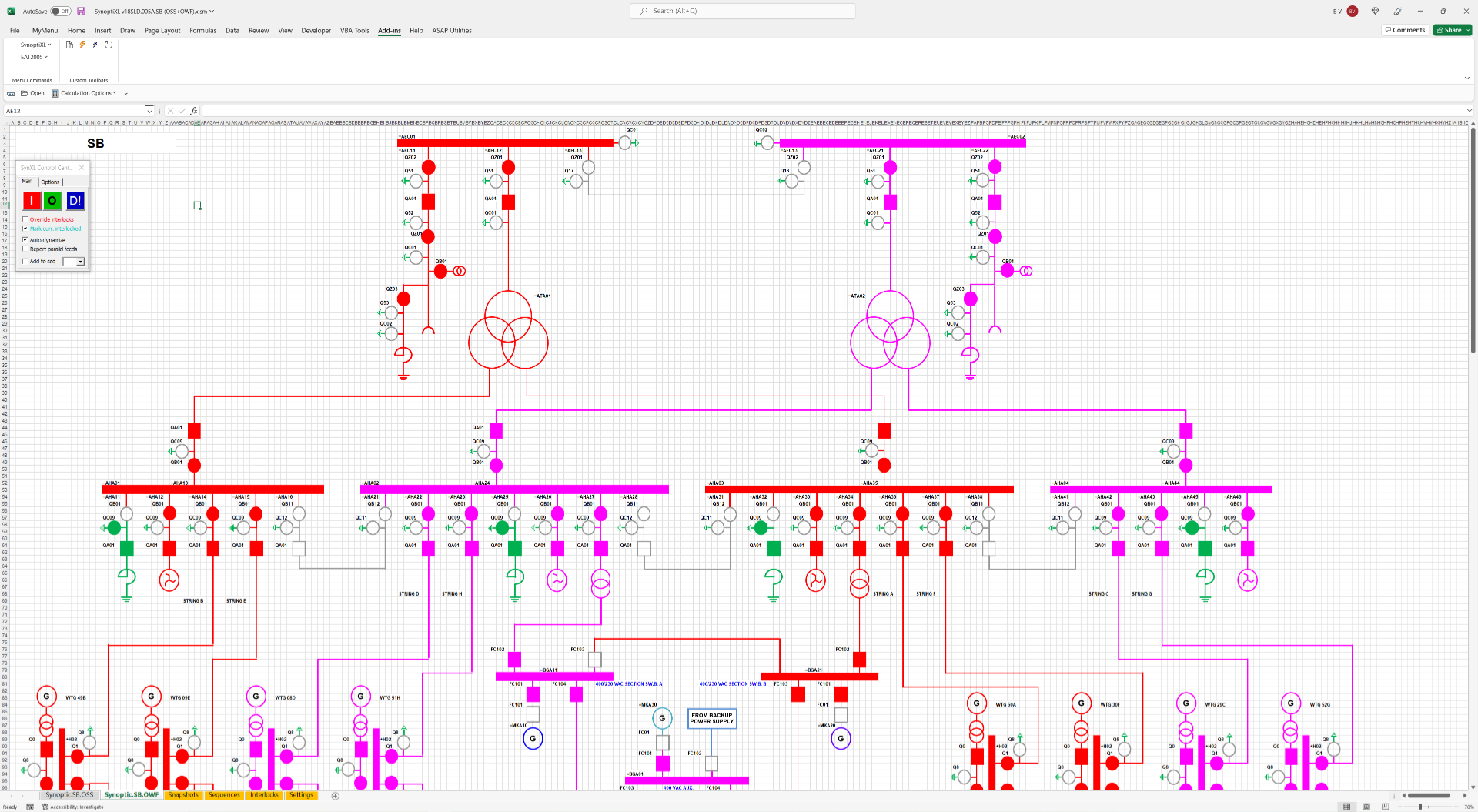Click the pen coming-soon icon in title bar

tap(1397, 12)
